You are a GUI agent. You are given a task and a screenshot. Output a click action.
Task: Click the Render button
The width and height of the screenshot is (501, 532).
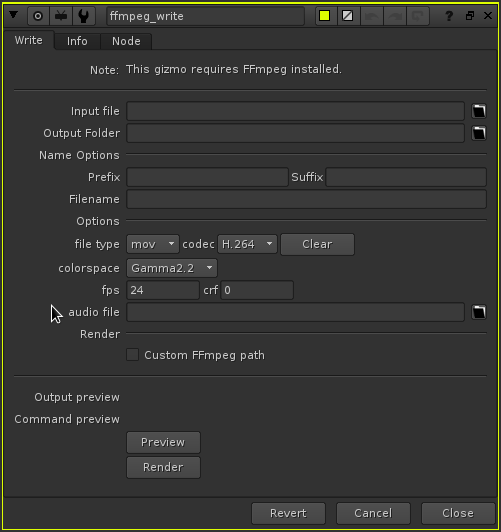(x=163, y=467)
